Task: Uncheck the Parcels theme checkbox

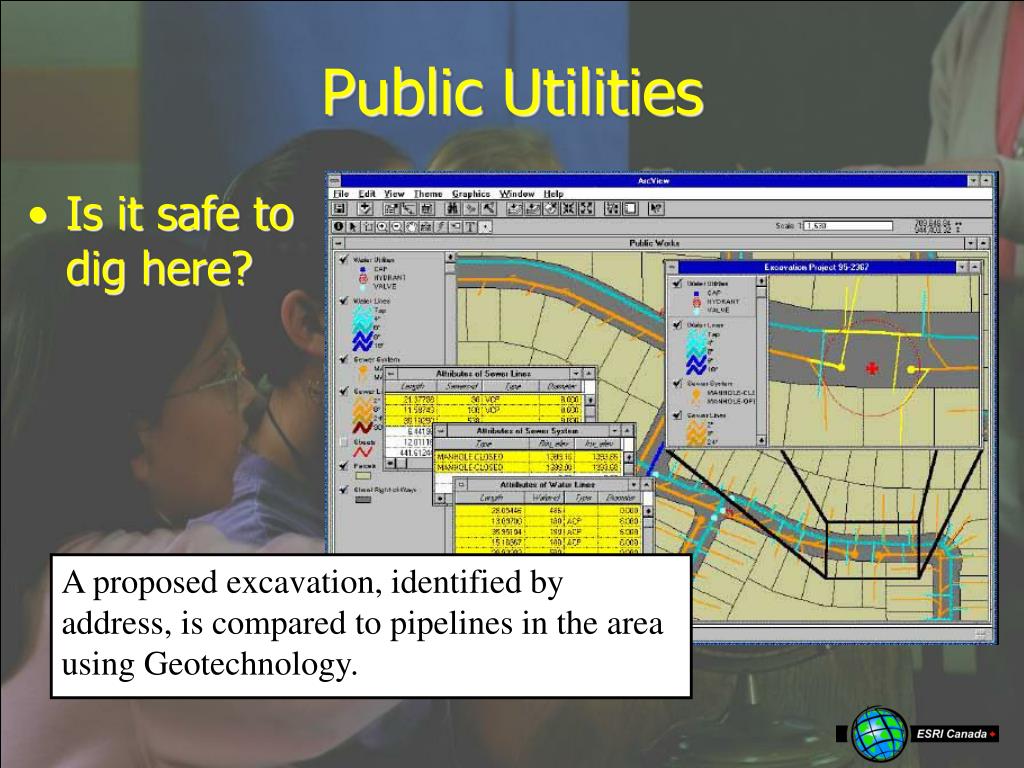Action: coord(344,466)
